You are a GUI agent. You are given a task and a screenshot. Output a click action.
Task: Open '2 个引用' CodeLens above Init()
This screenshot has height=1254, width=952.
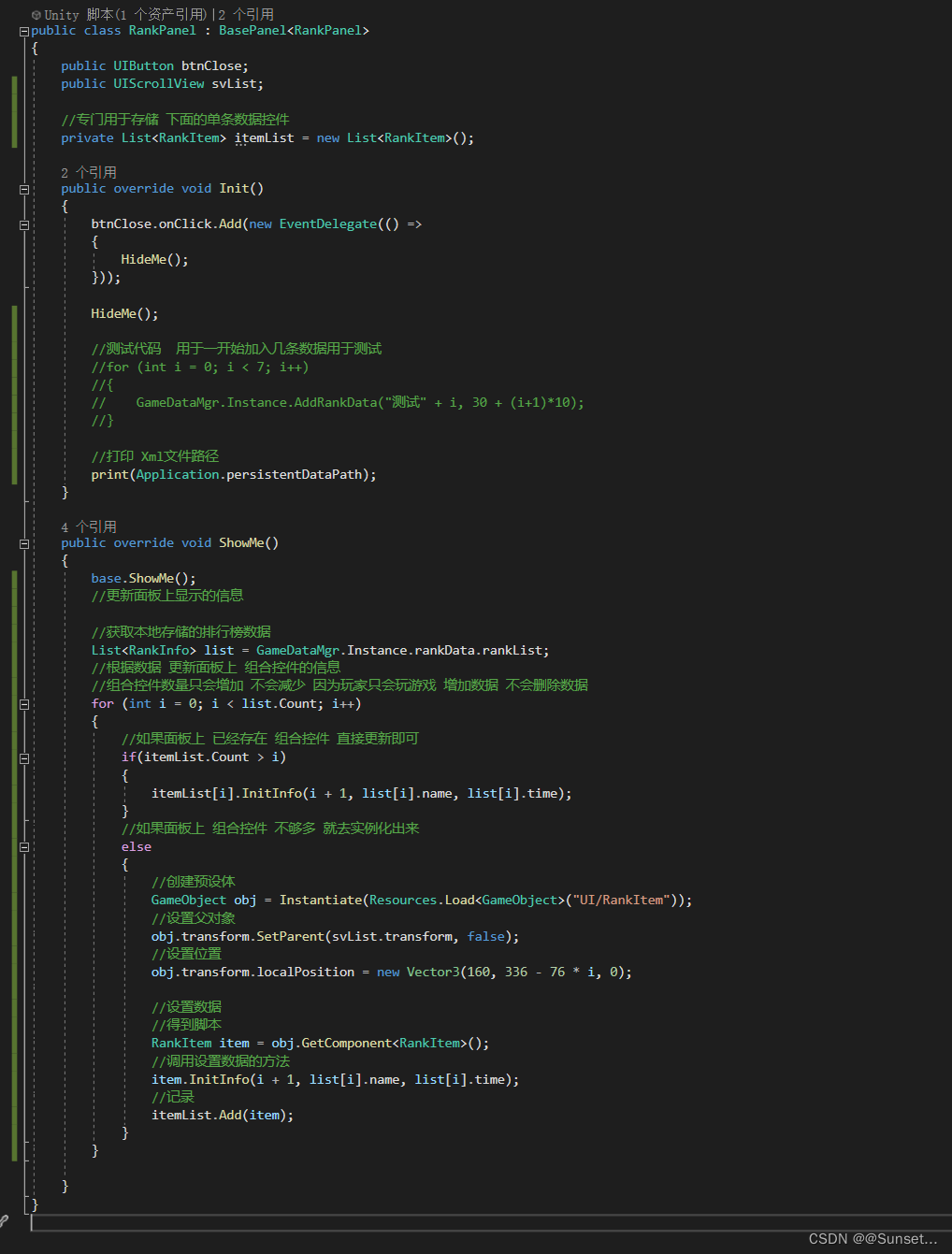pyautogui.click(x=89, y=172)
